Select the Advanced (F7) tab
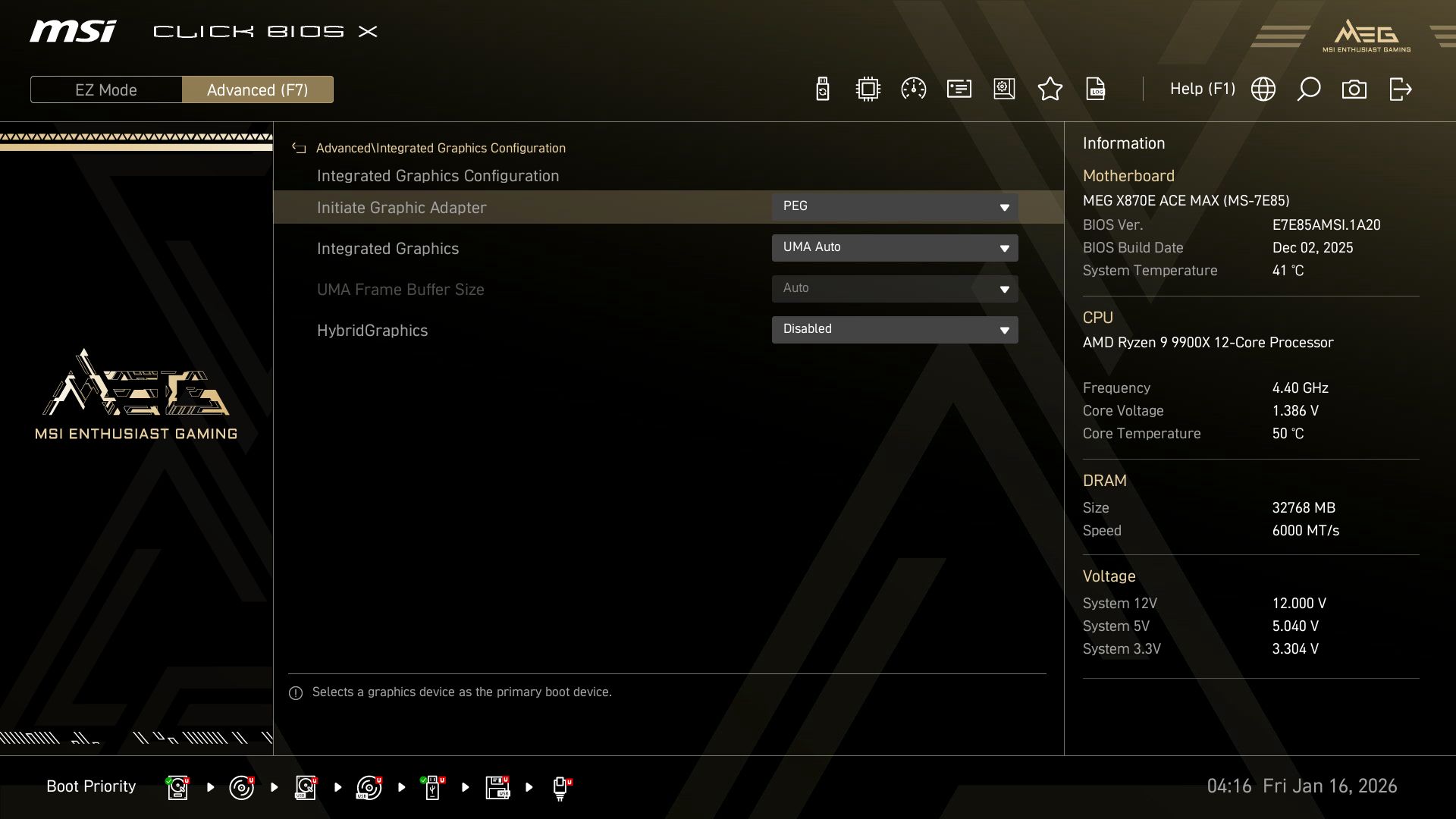The width and height of the screenshot is (1456, 819). [x=258, y=89]
